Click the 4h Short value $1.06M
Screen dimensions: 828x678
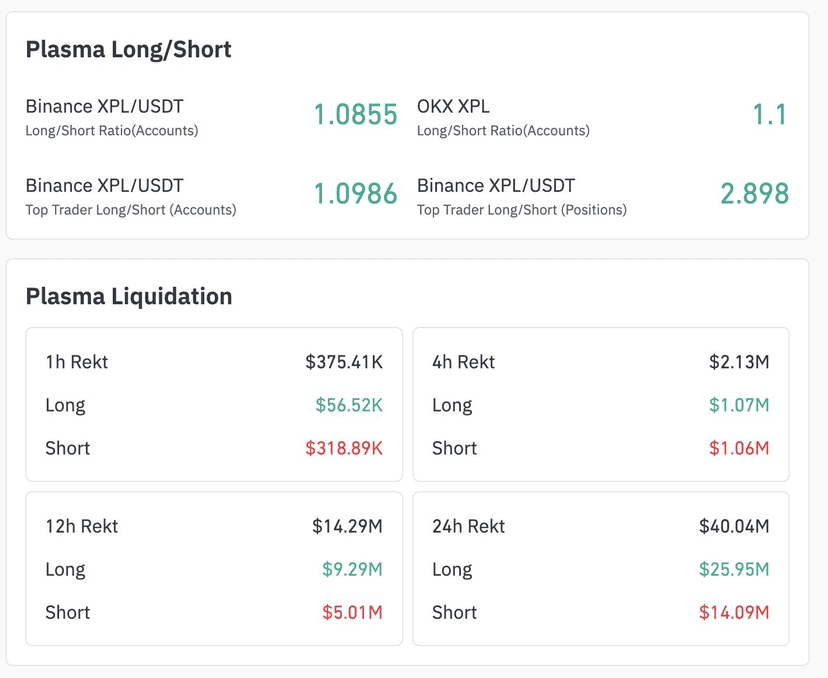click(x=739, y=448)
